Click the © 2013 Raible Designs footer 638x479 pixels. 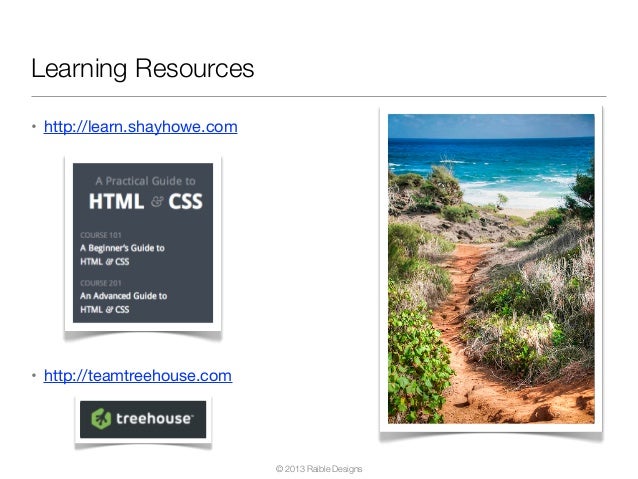pos(319,469)
